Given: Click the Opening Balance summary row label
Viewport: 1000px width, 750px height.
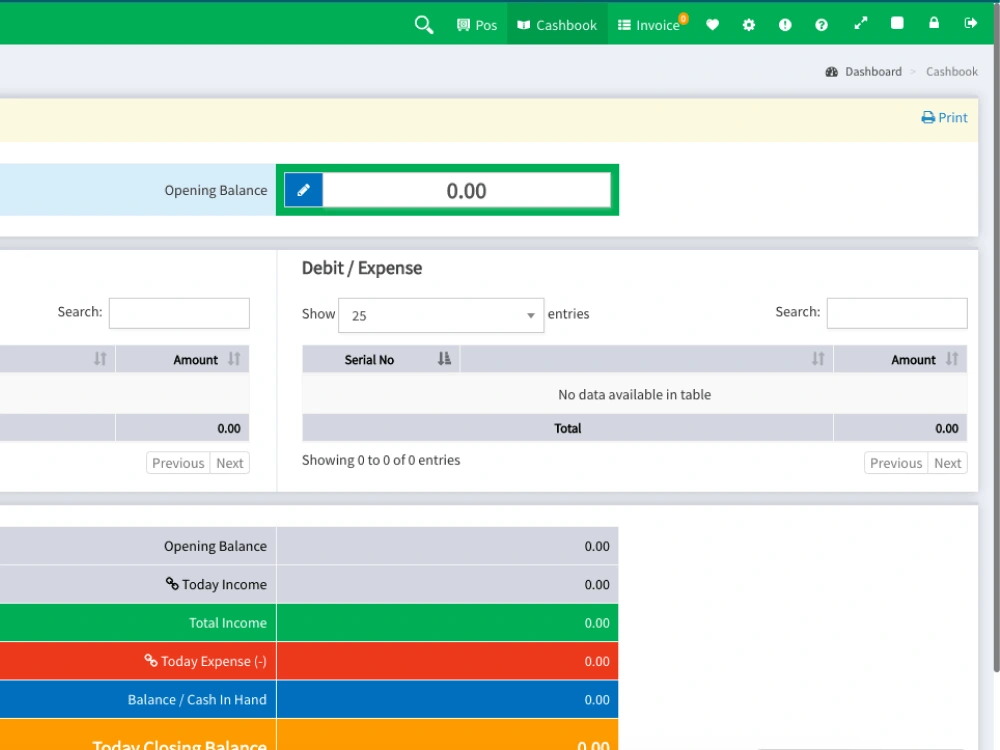Looking at the screenshot, I should pos(215,546).
